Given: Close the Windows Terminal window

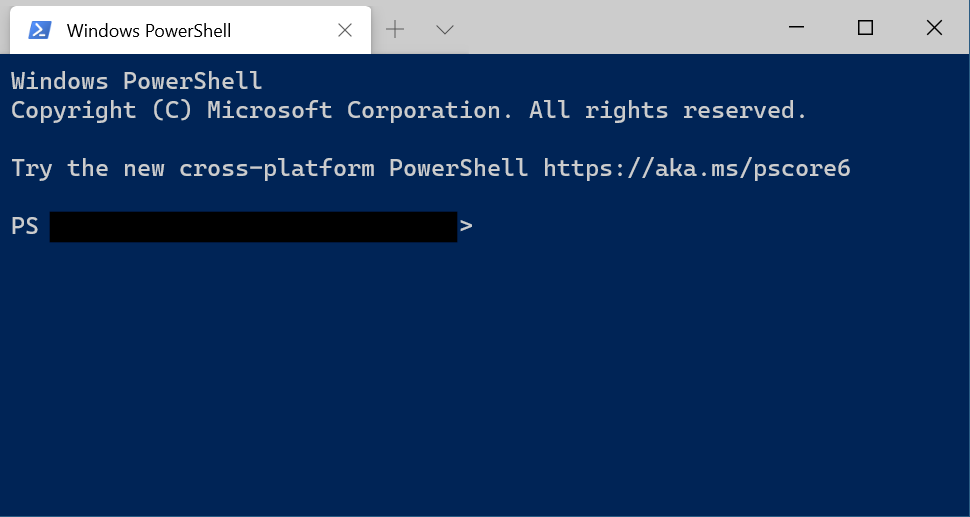Looking at the screenshot, I should coord(934,28).
